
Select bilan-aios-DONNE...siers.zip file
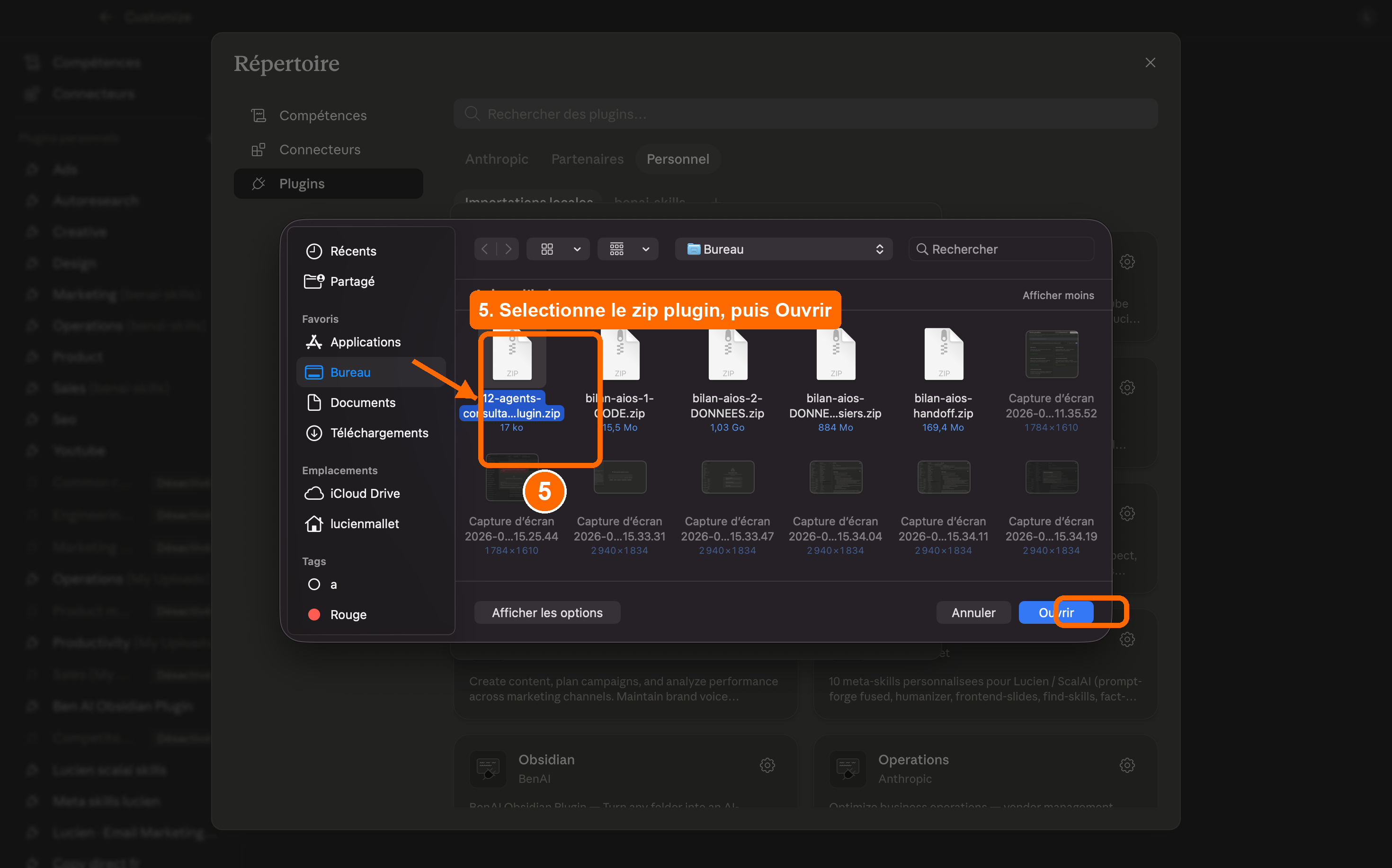point(836,379)
